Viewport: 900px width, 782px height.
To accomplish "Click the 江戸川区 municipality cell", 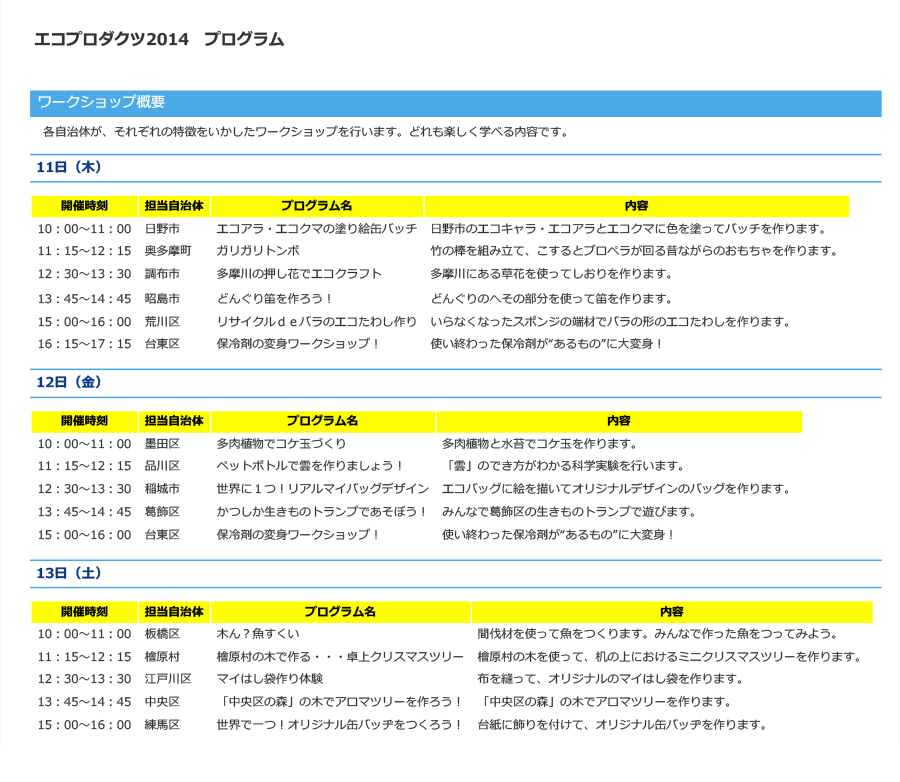I will [x=168, y=679].
